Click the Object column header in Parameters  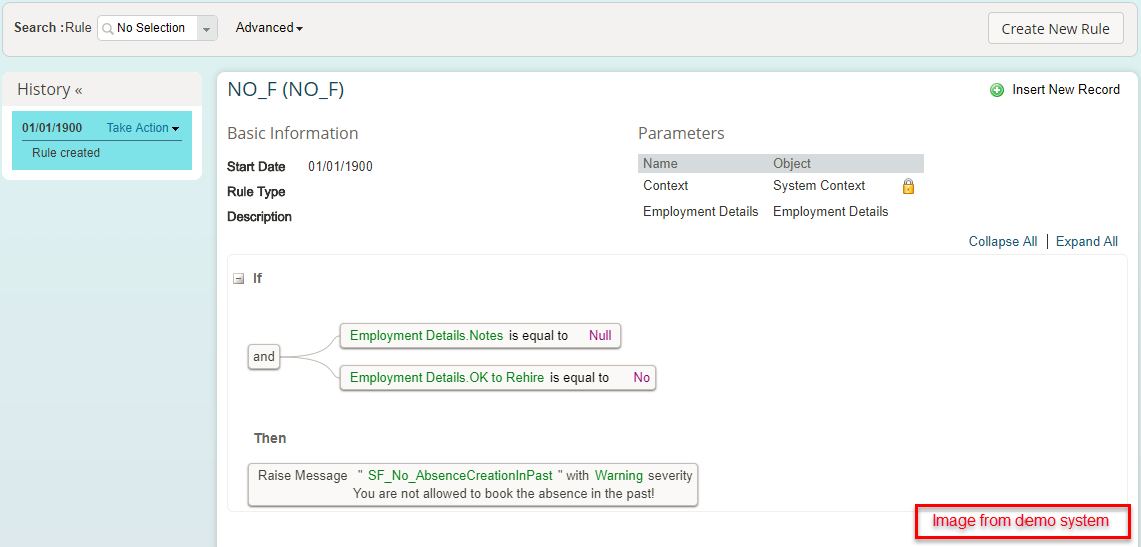point(792,164)
